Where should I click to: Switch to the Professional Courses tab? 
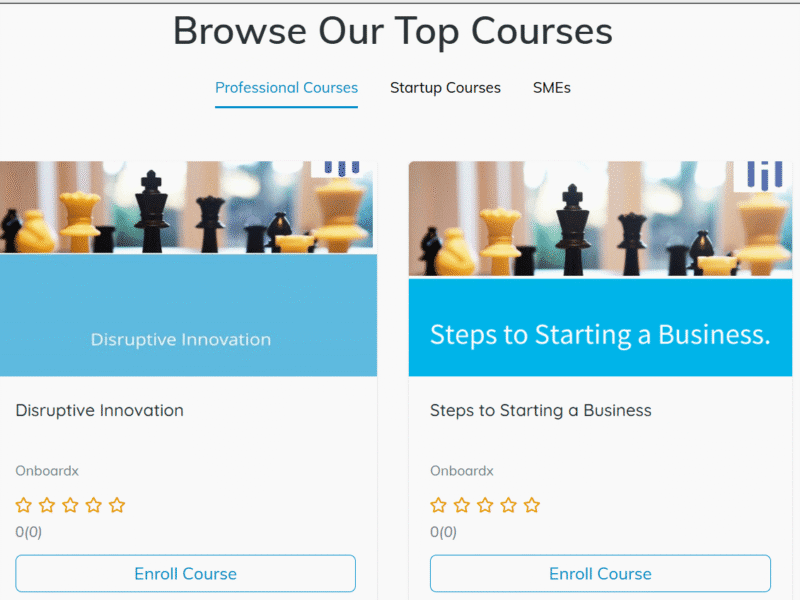286,88
